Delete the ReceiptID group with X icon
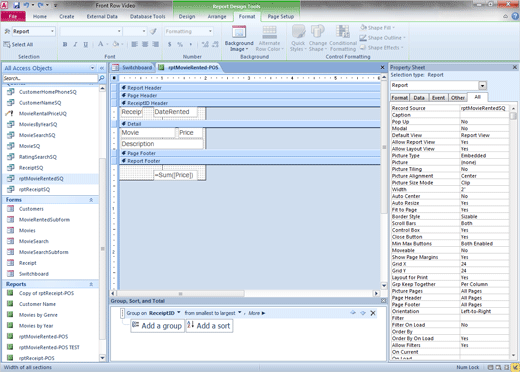Screen dimensions: 520x372 [373, 313]
